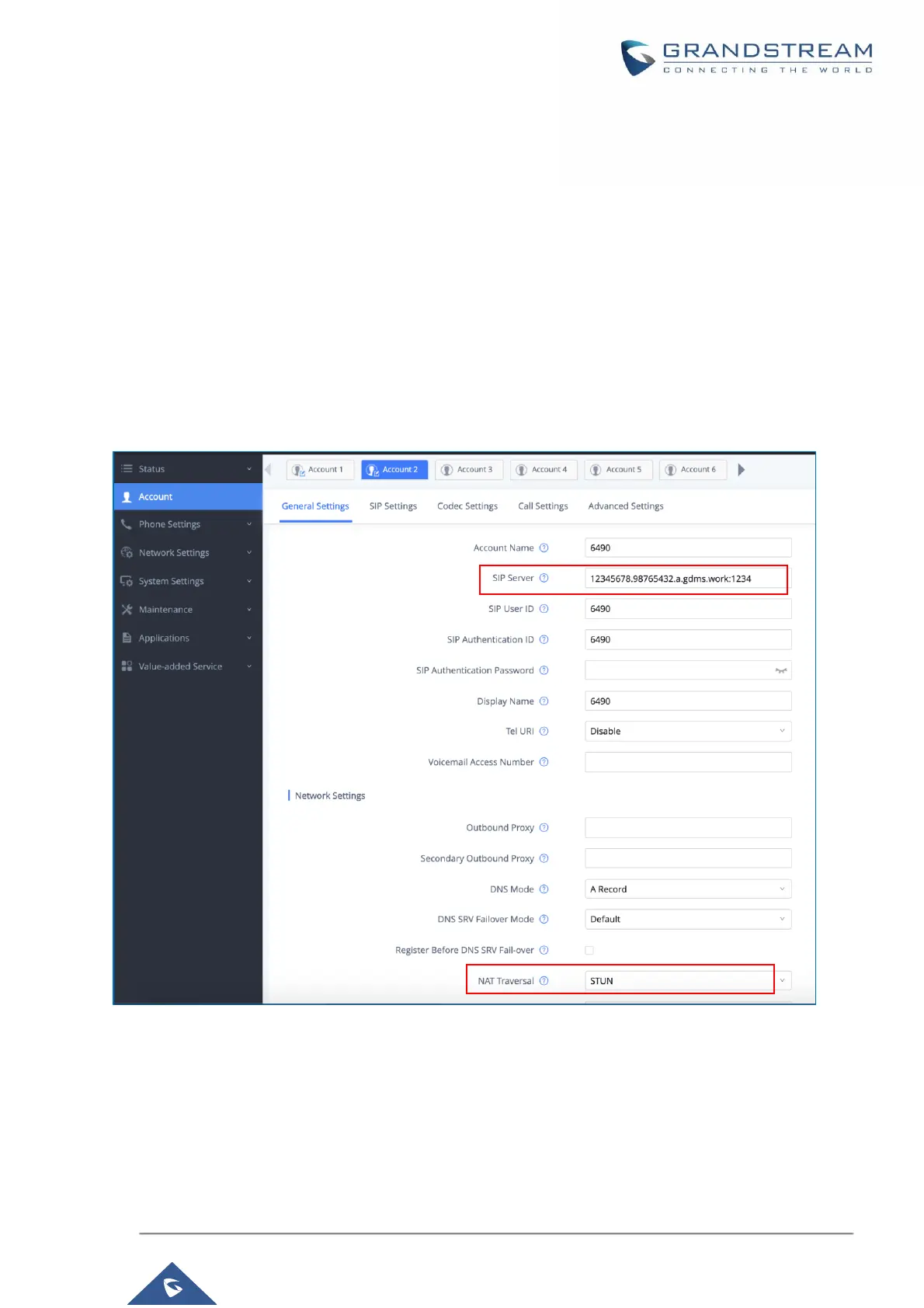Click help icon next to SIP Authentication ID
The image size is (924, 1308).
(x=544, y=640)
